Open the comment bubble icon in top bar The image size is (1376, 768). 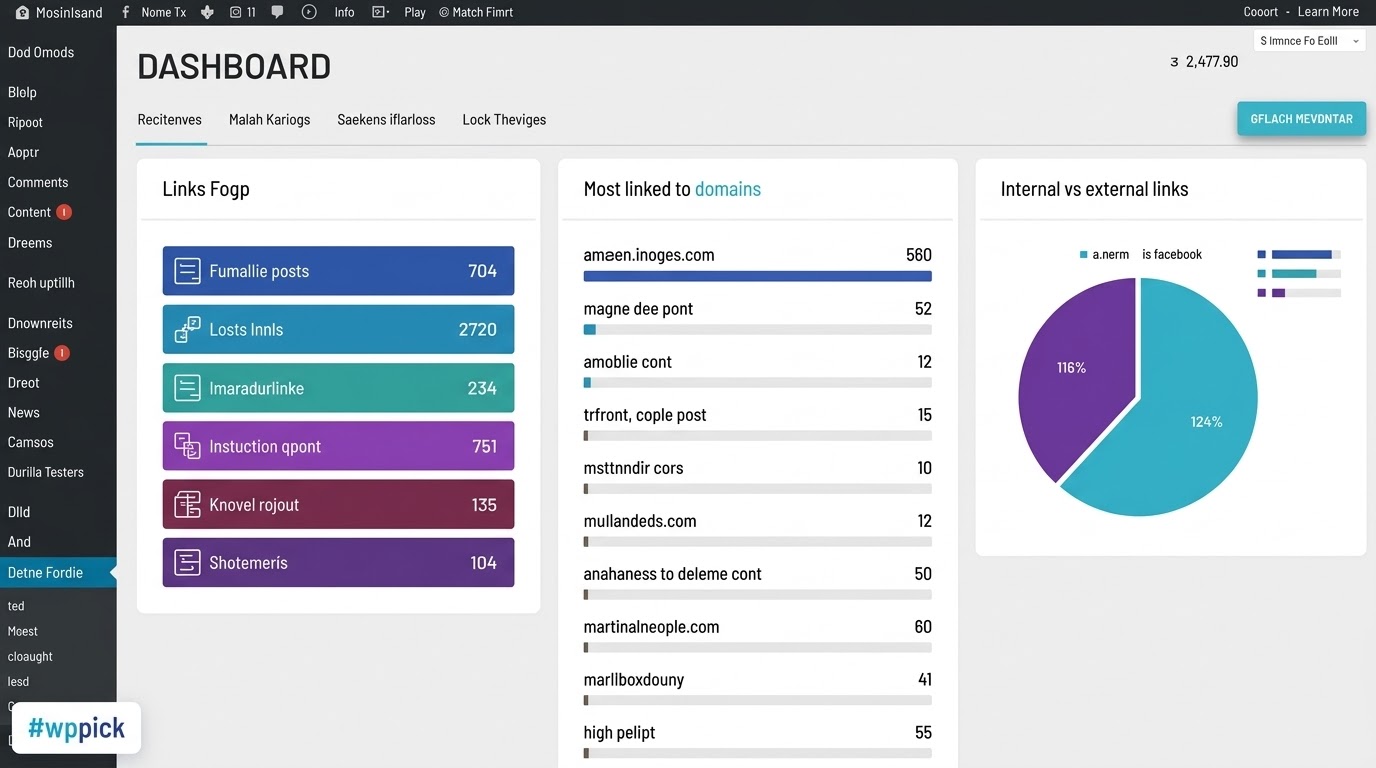click(277, 12)
